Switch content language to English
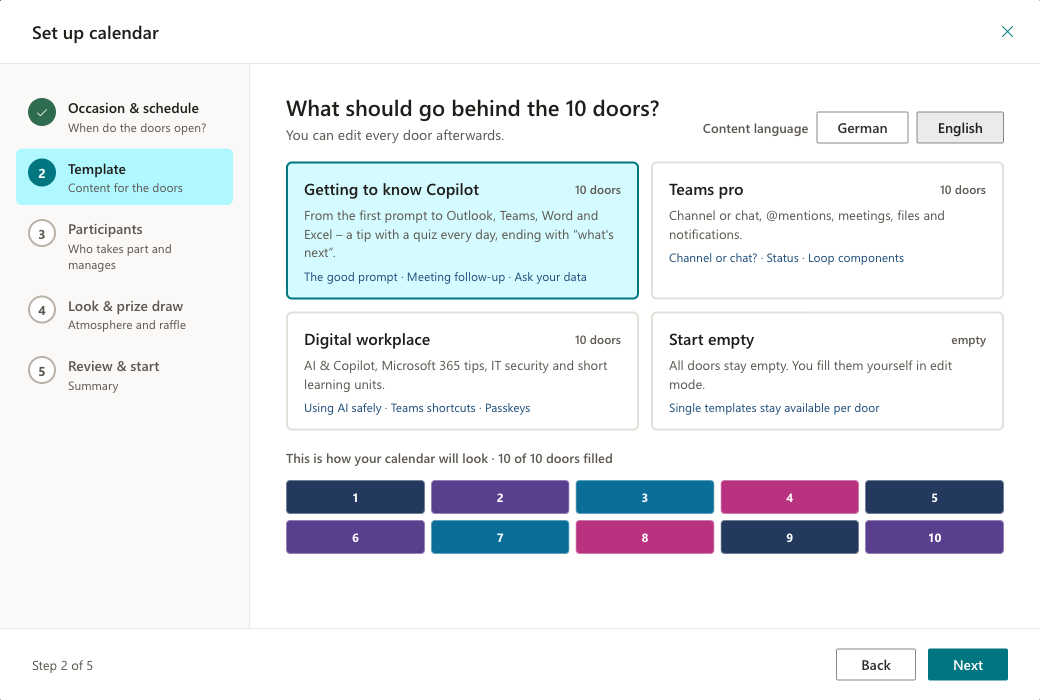 coord(960,127)
